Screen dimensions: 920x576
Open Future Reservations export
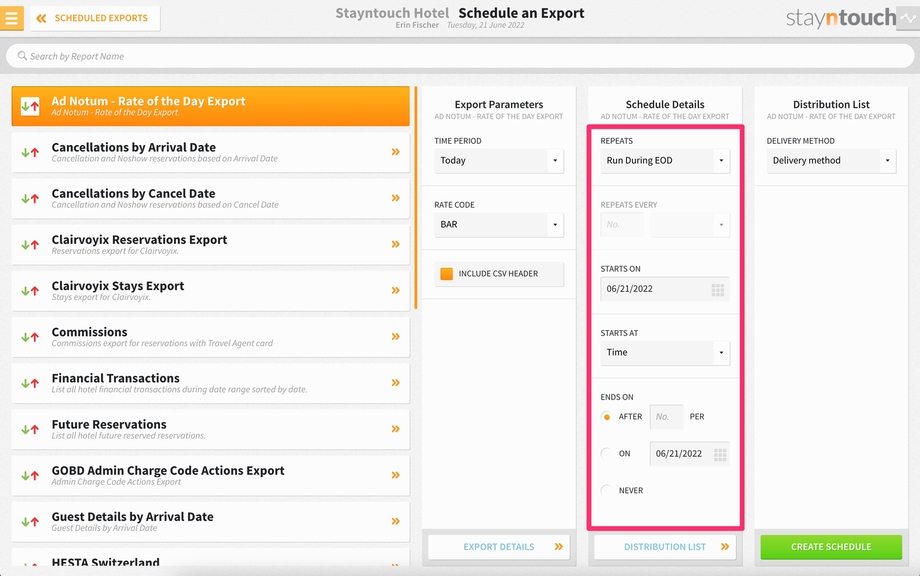[211, 429]
